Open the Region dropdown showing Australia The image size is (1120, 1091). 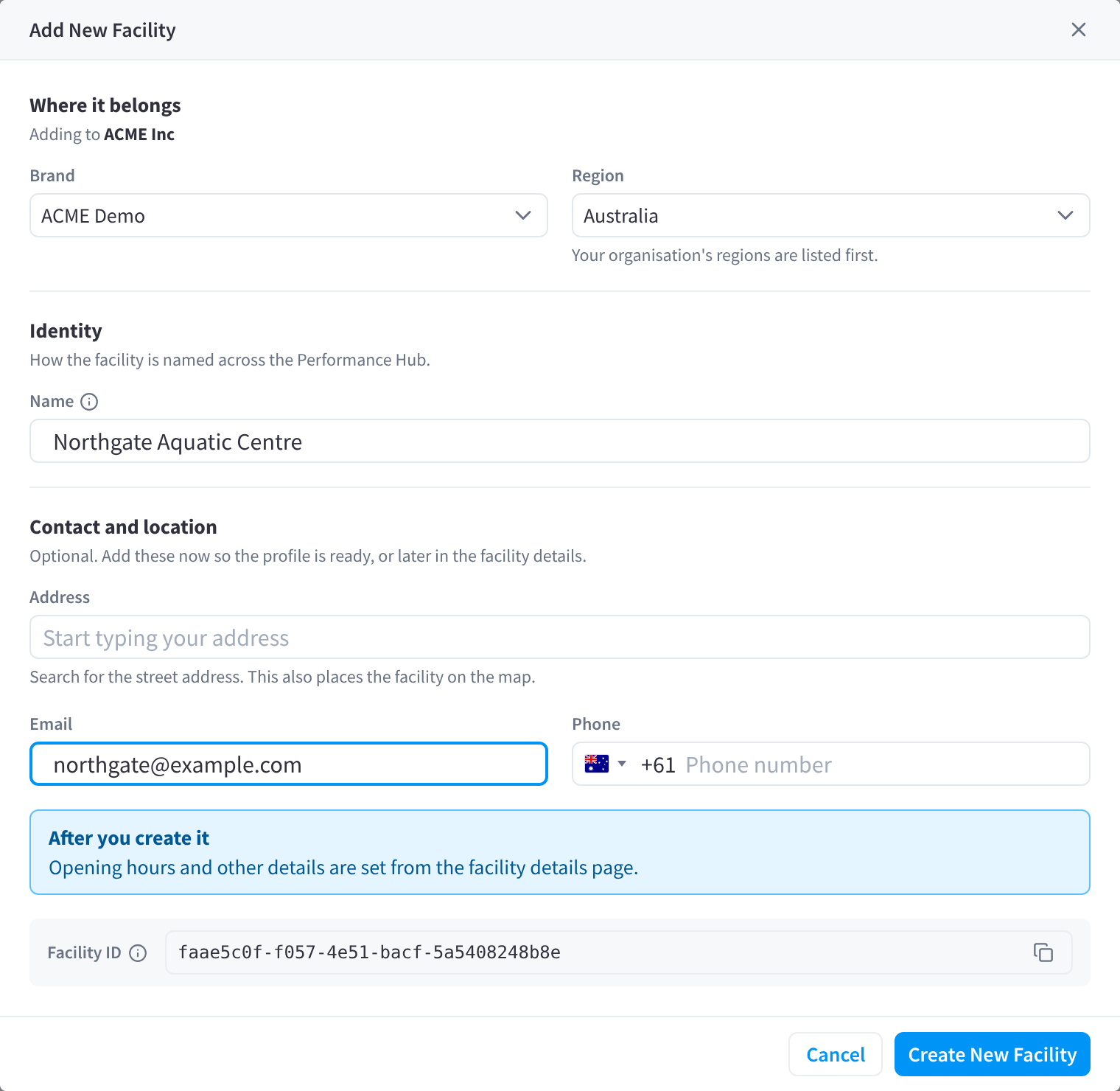[x=831, y=215]
